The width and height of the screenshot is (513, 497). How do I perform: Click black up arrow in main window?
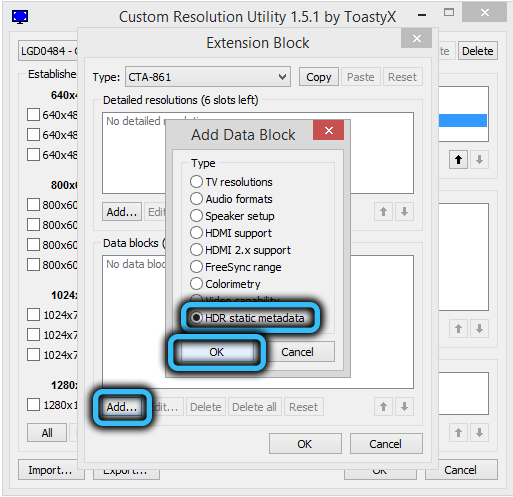[458, 160]
